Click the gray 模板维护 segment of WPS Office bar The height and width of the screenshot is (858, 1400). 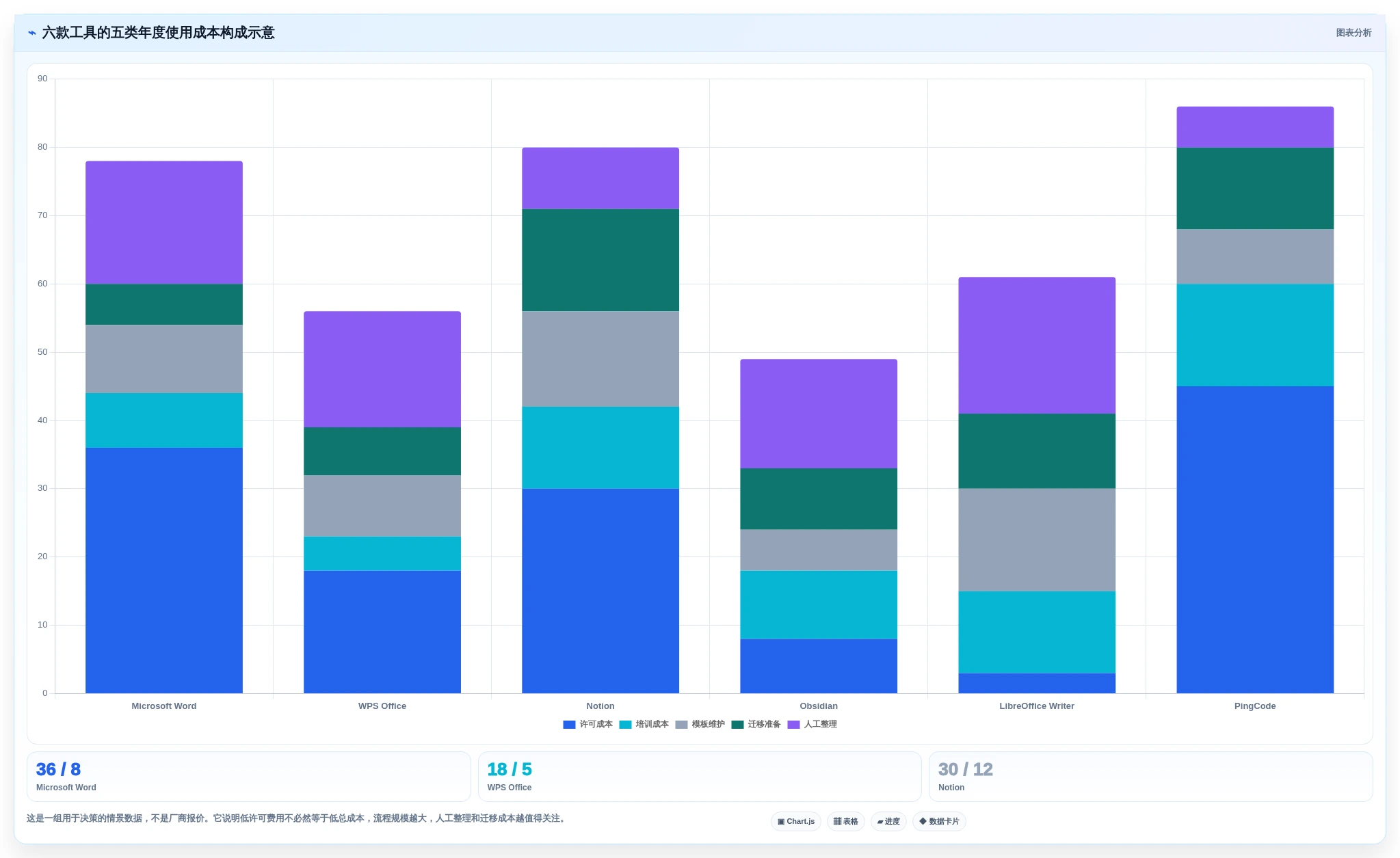click(x=382, y=506)
